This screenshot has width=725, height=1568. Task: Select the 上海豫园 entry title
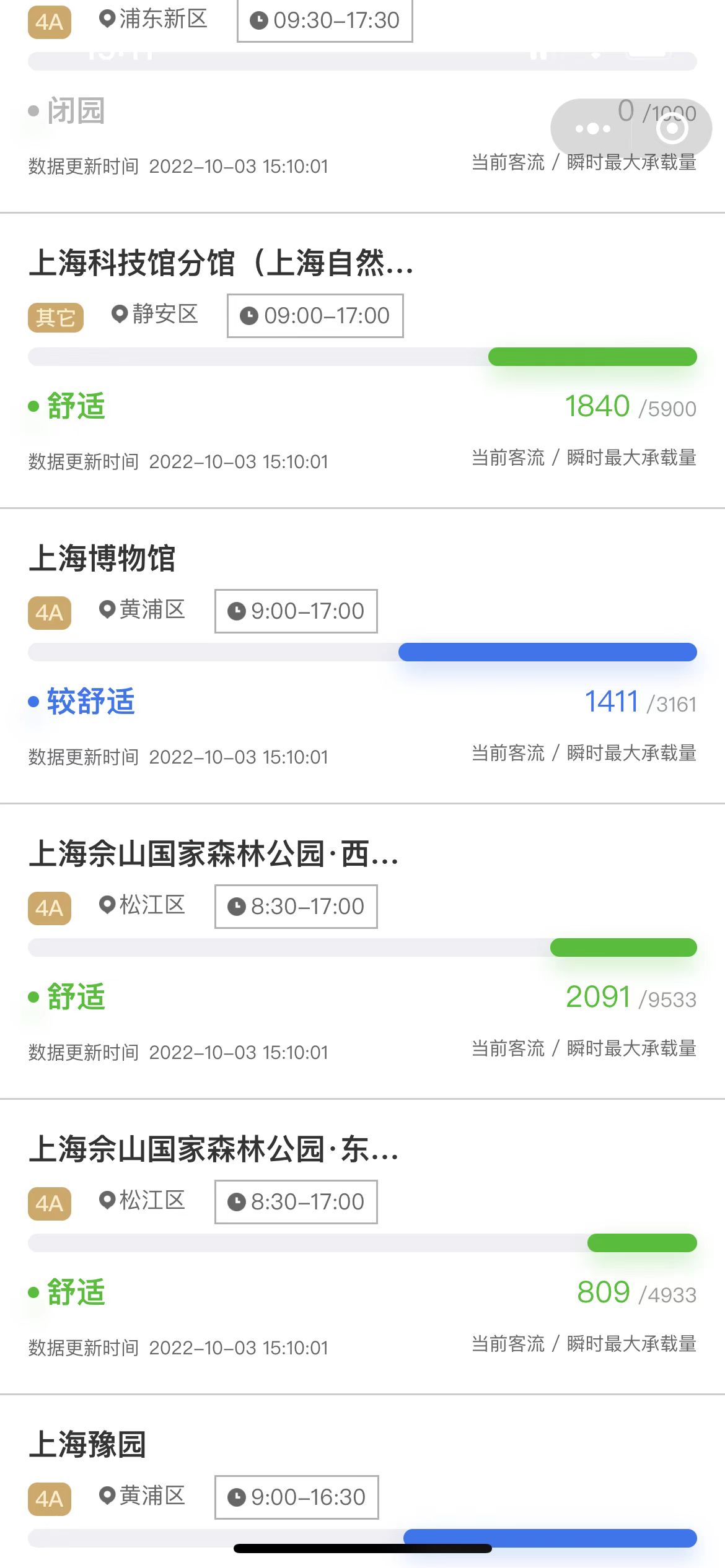[87, 1444]
